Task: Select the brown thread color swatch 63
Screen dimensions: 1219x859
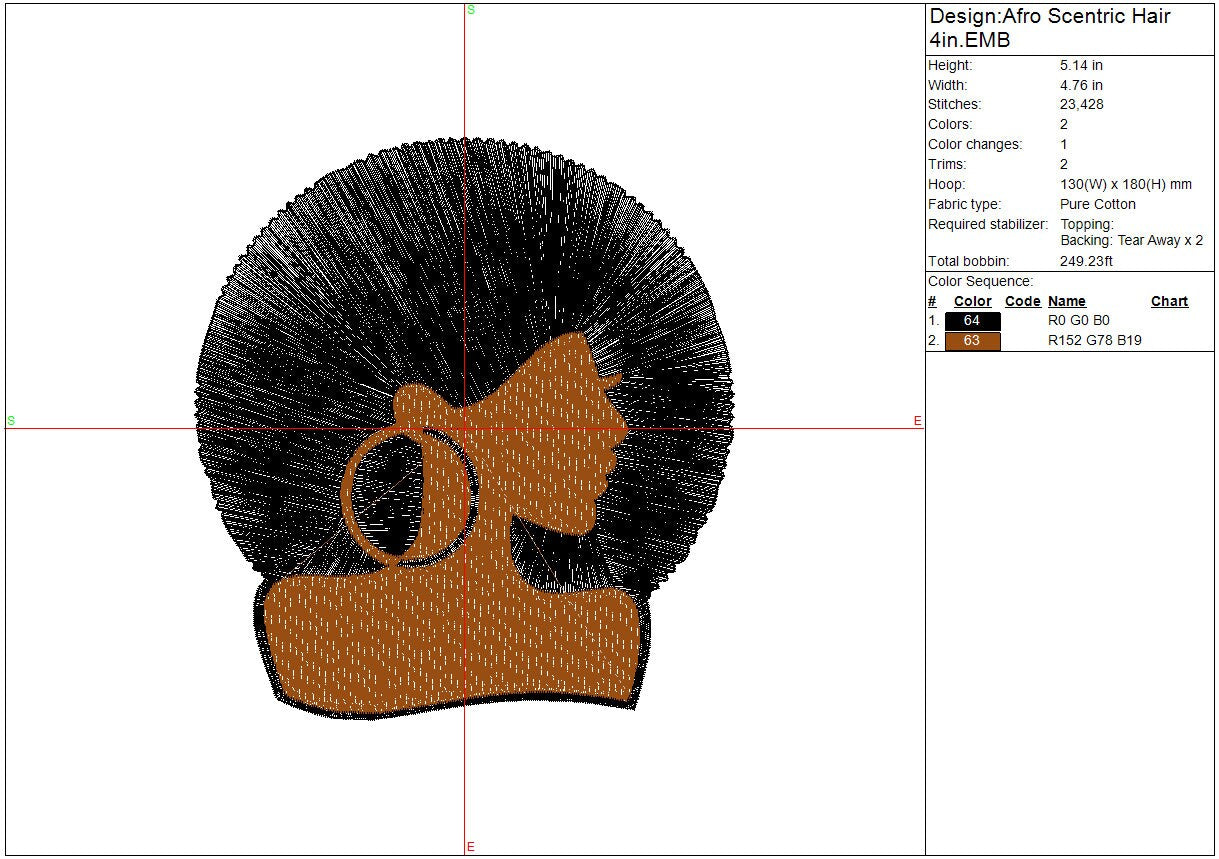Action: click(972, 341)
